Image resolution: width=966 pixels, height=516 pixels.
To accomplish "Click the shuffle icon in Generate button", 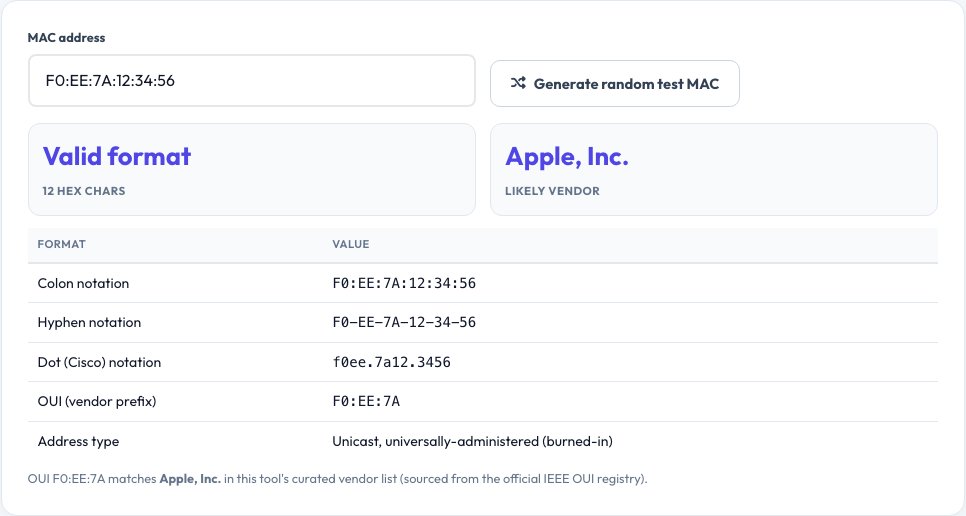I will pyautogui.click(x=518, y=83).
